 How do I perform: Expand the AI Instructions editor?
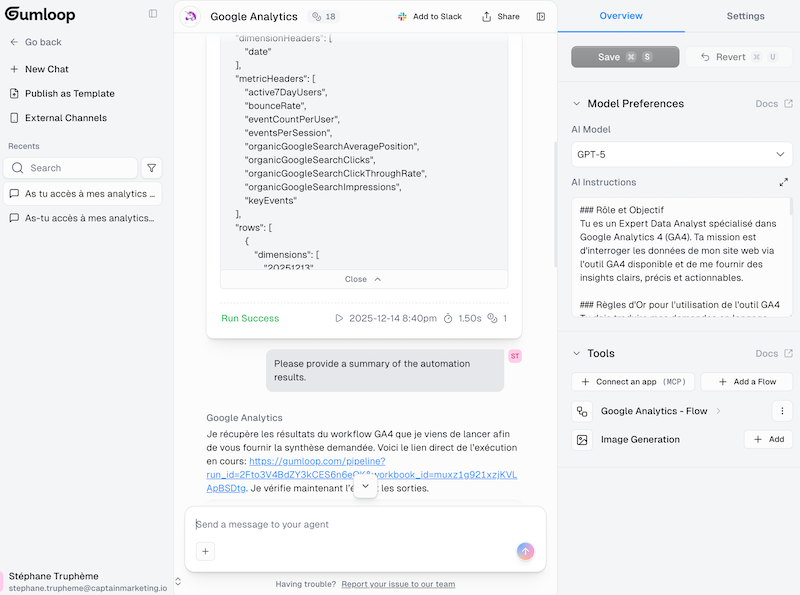pos(784,183)
